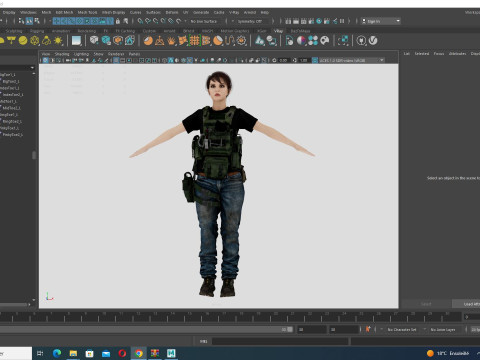Click the teal cube proxy shelf icon
This screenshot has height=360, width=480.
(x=106, y=41)
